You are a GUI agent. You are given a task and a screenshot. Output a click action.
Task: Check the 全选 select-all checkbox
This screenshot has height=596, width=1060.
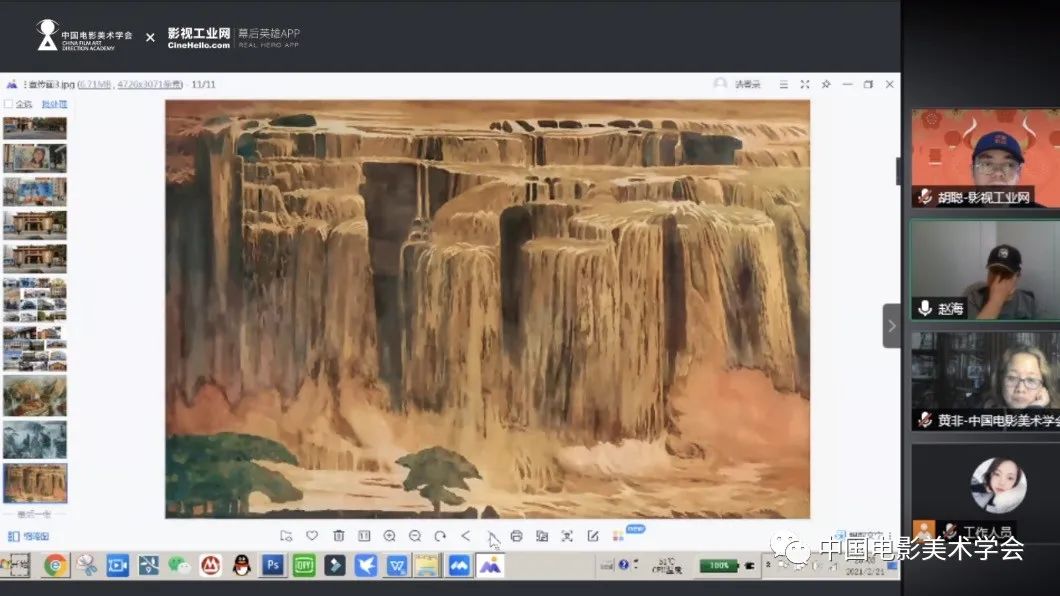[9, 104]
